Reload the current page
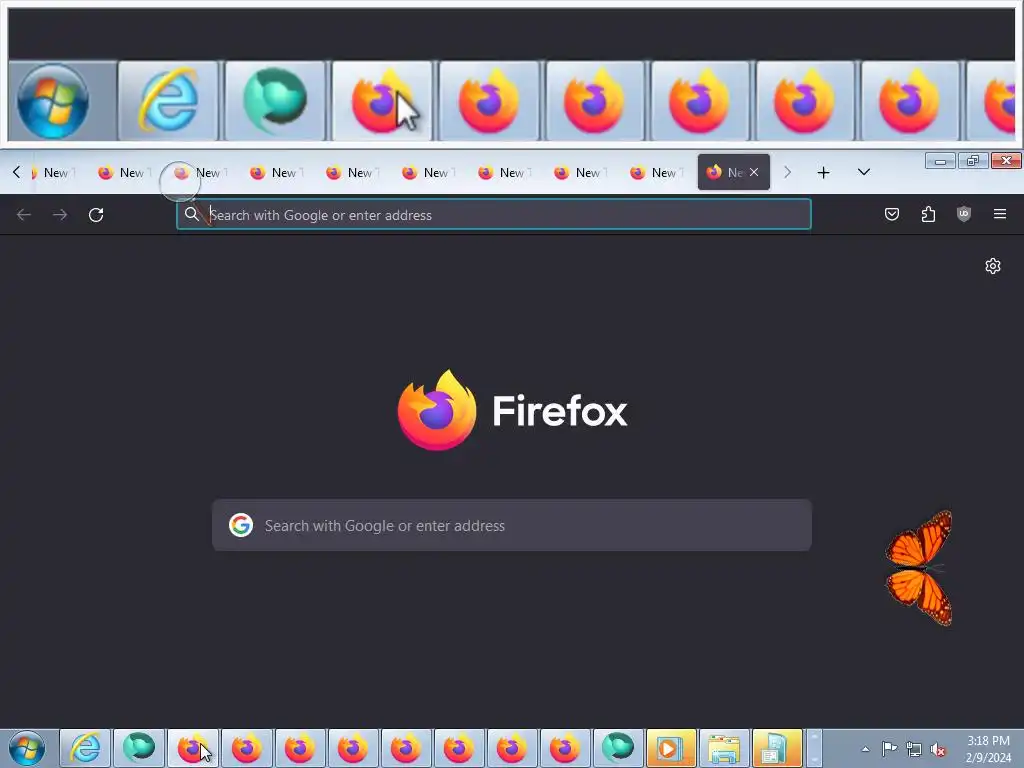The width and height of the screenshot is (1024, 768). [96, 215]
